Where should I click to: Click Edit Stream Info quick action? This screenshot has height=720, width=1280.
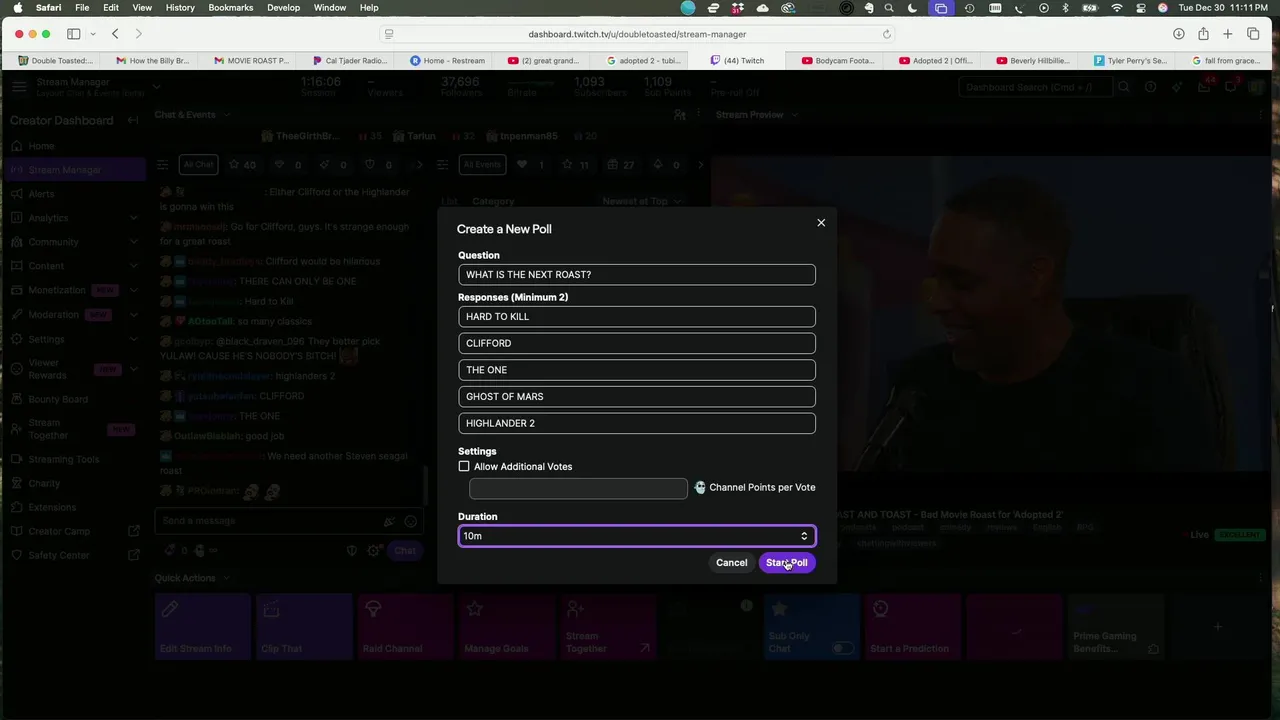tap(203, 627)
